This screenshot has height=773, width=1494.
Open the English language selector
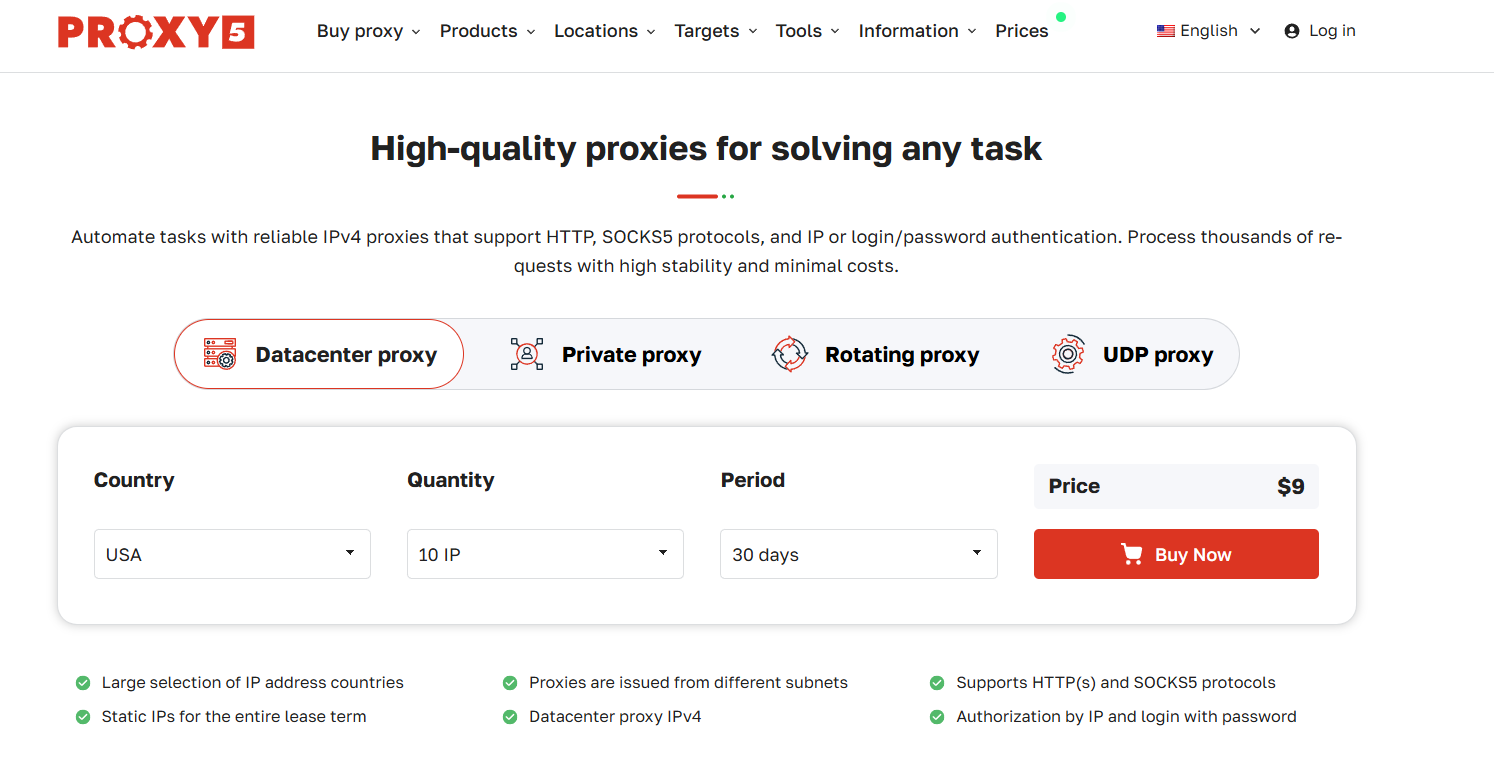click(x=1209, y=31)
